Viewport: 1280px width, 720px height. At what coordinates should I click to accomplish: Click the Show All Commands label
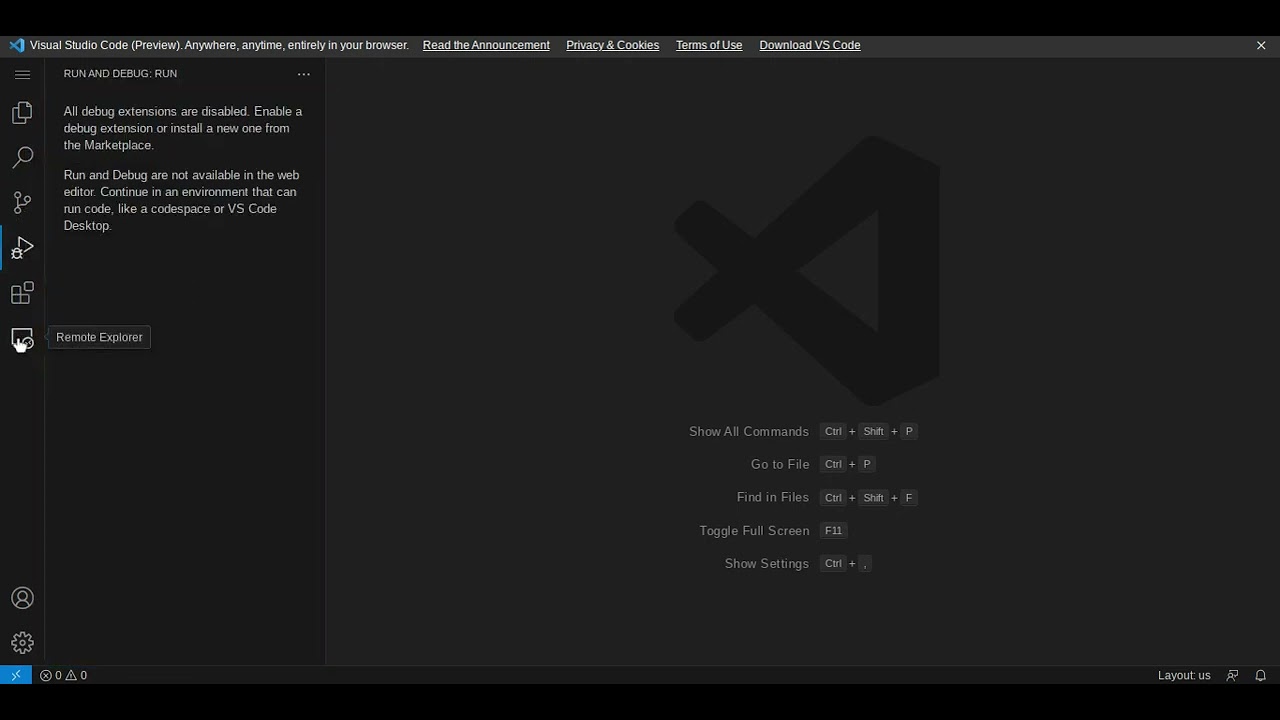pos(749,431)
